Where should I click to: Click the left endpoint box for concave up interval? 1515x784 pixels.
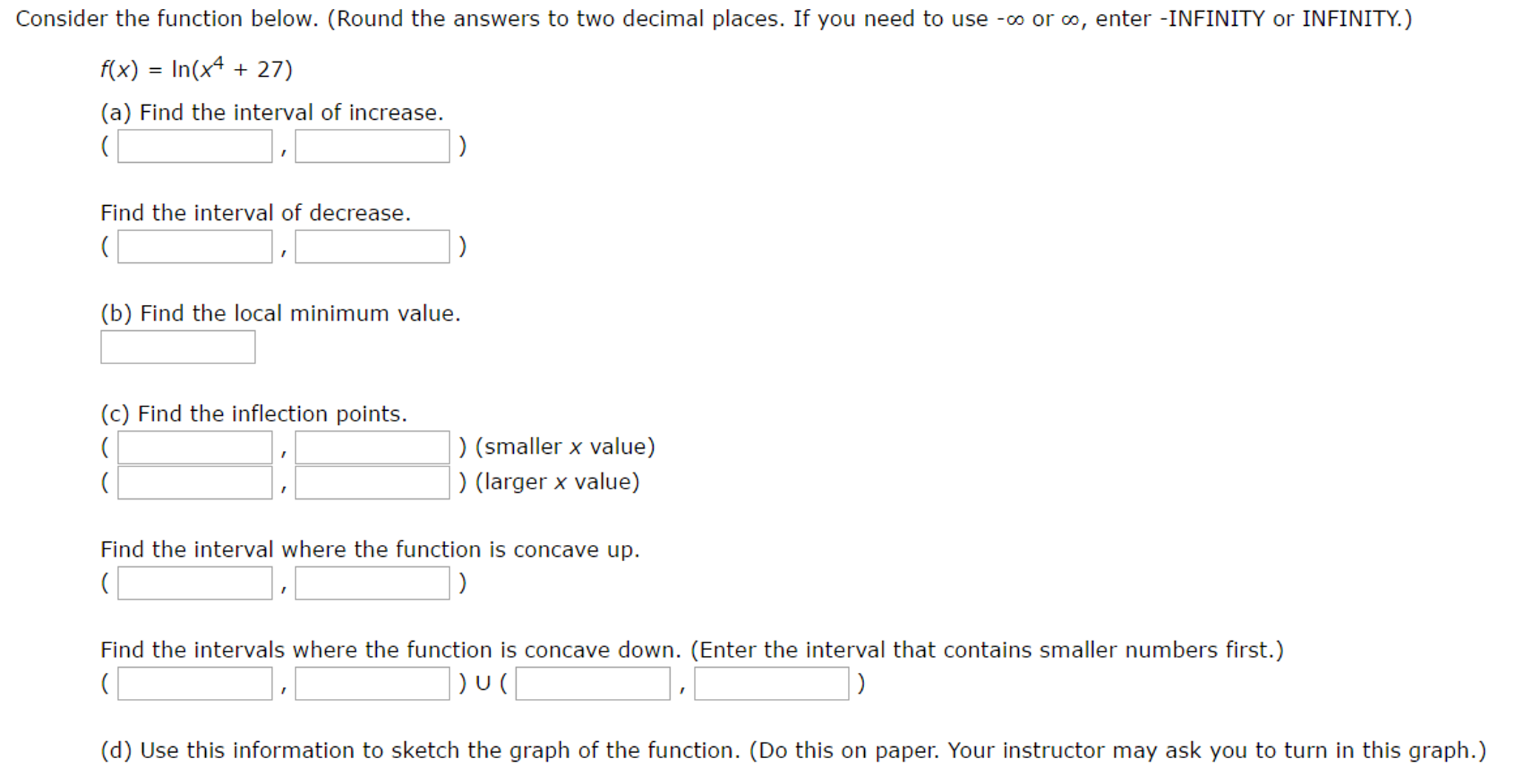[x=194, y=583]
